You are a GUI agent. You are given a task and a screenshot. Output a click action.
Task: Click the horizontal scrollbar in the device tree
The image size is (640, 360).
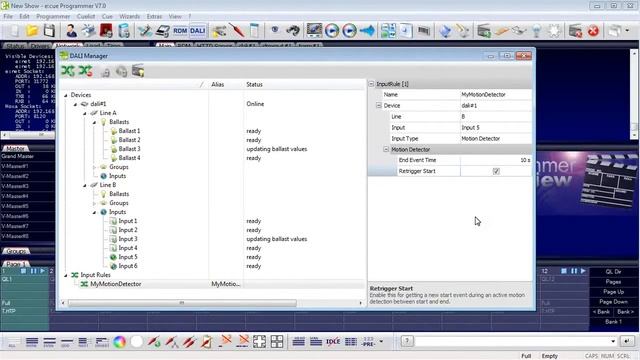click(x=182, y=303)
